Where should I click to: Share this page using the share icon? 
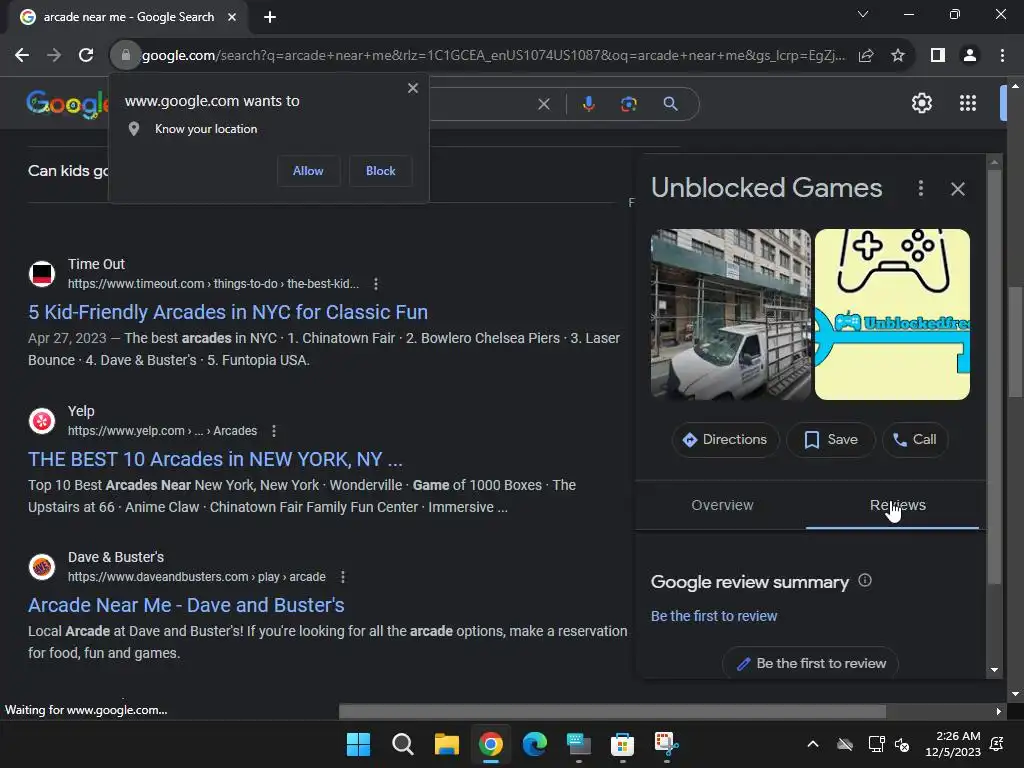pos(866,56)
